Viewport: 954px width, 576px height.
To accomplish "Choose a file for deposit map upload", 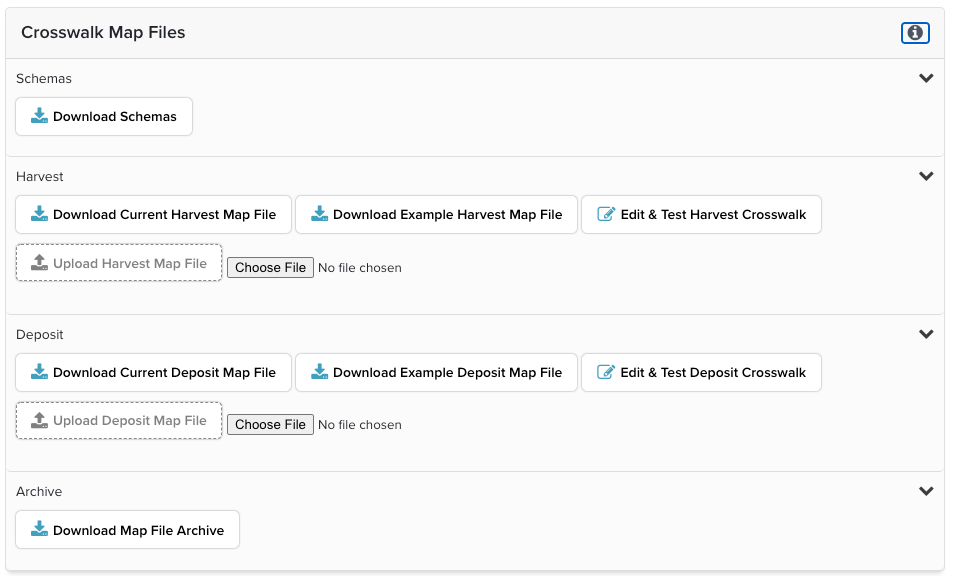I will point(270,425).
